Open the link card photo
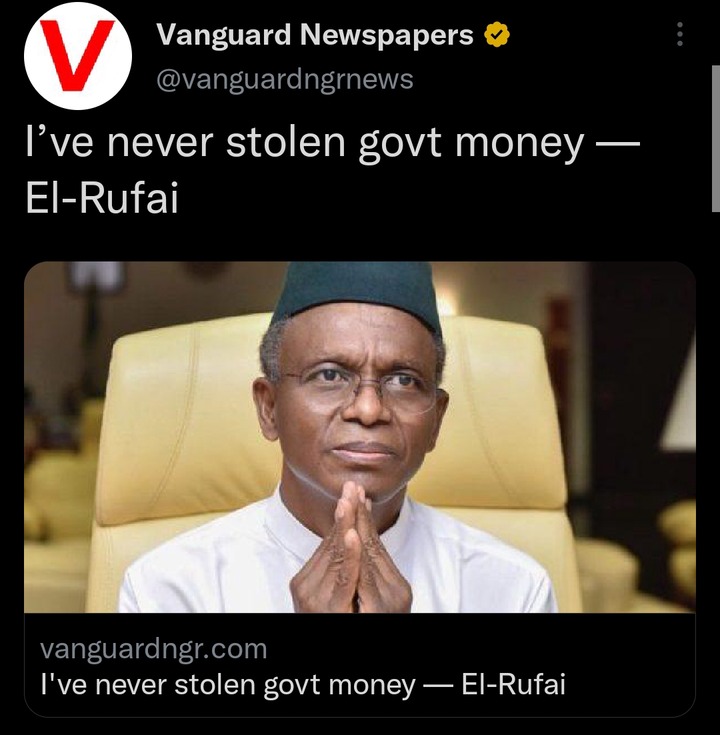Screen dimensions: 720x735 point(360,437)
